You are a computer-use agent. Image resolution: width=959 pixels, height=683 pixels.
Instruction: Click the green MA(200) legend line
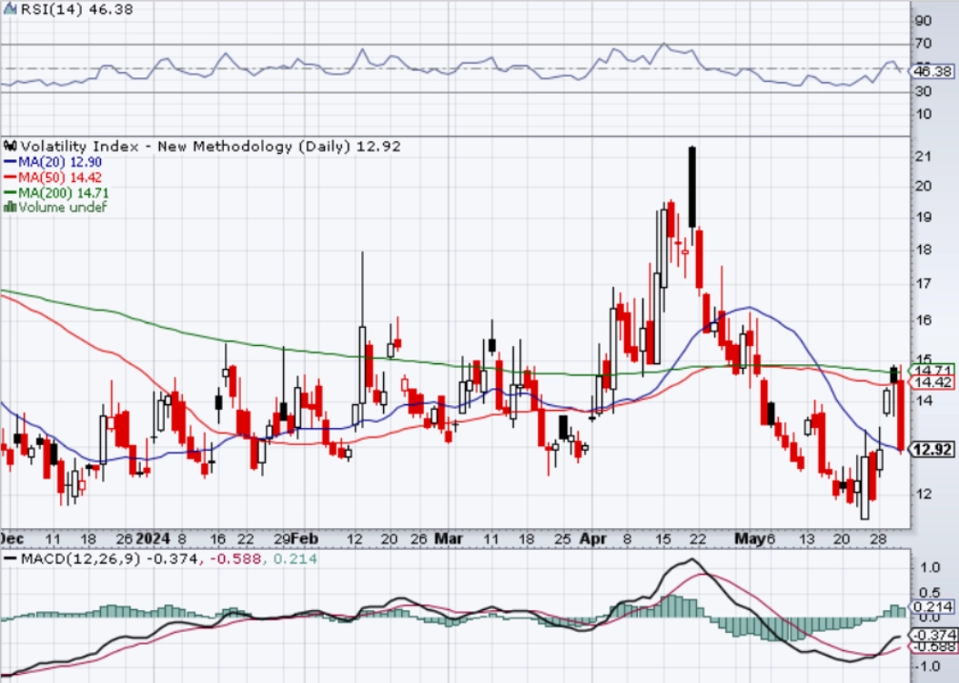[10, 193]
